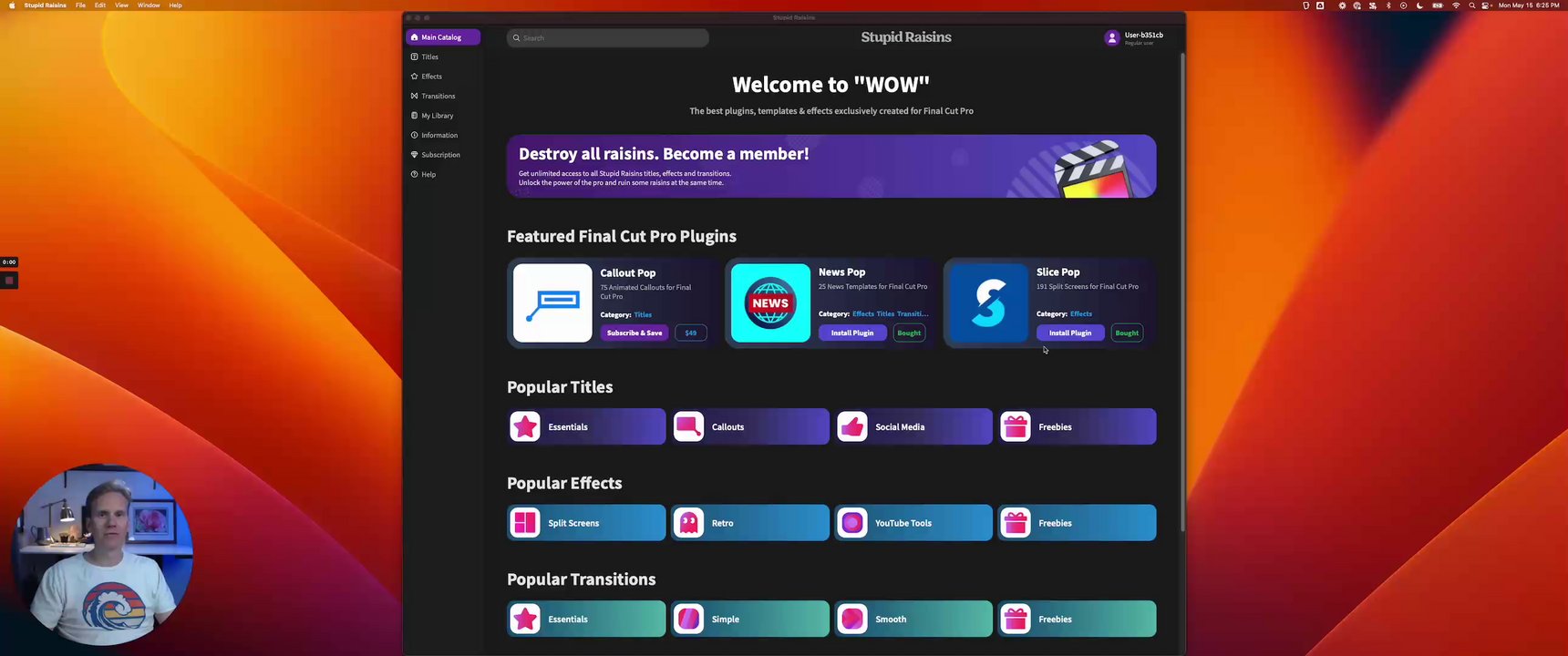Click the search magnifier icon

(516, 38)
